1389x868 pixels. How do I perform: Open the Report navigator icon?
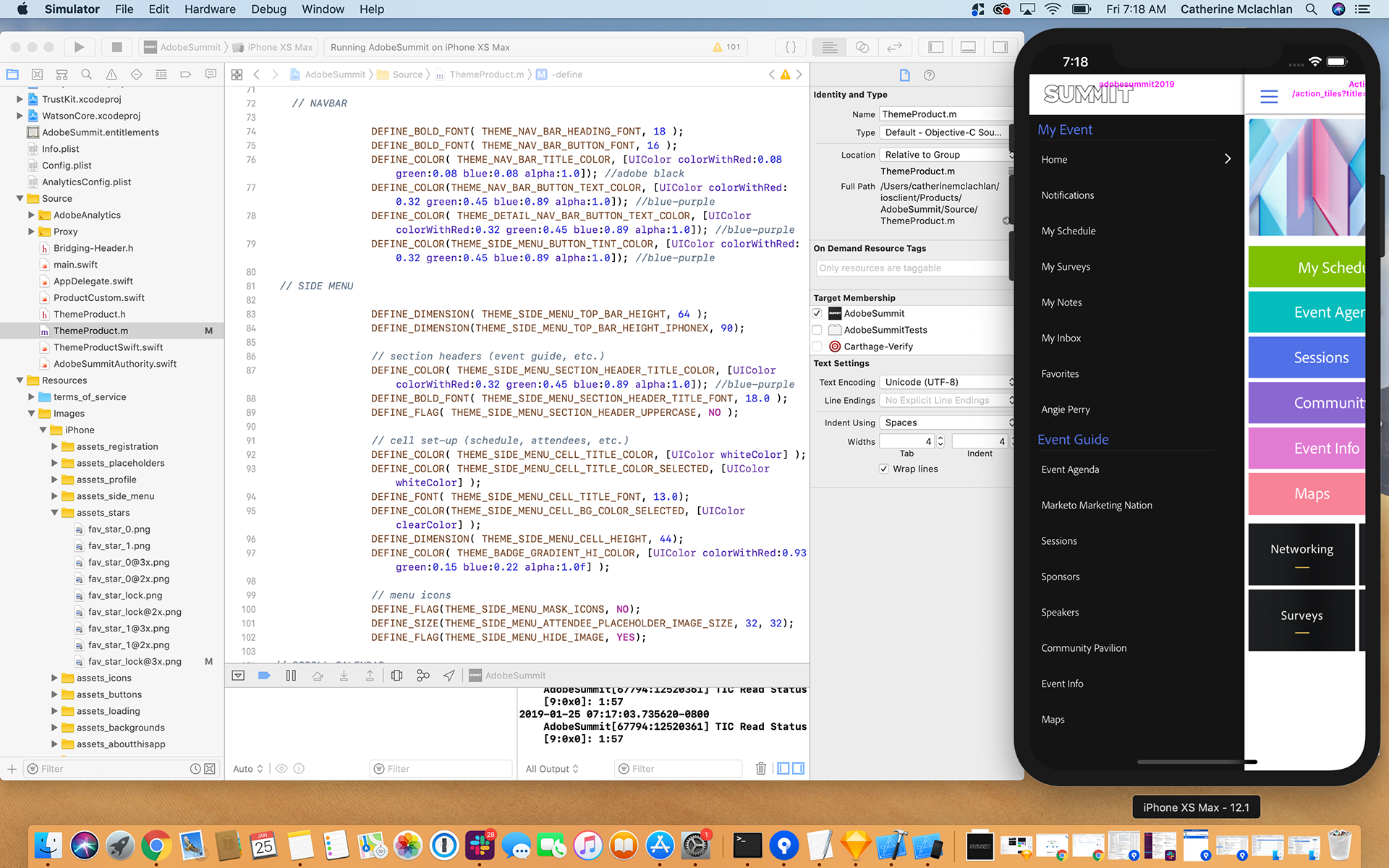coord(211,75)
